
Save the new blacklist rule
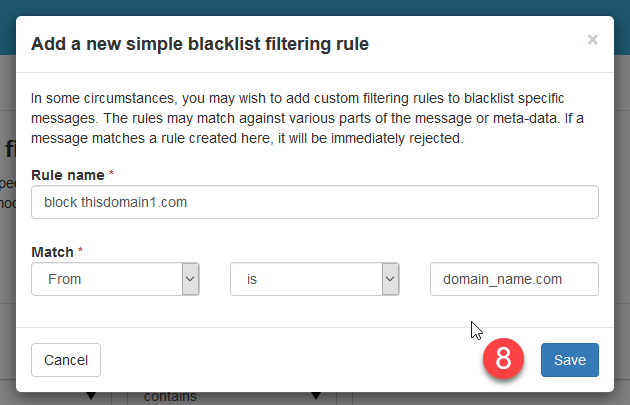click(x=569, y=360)
